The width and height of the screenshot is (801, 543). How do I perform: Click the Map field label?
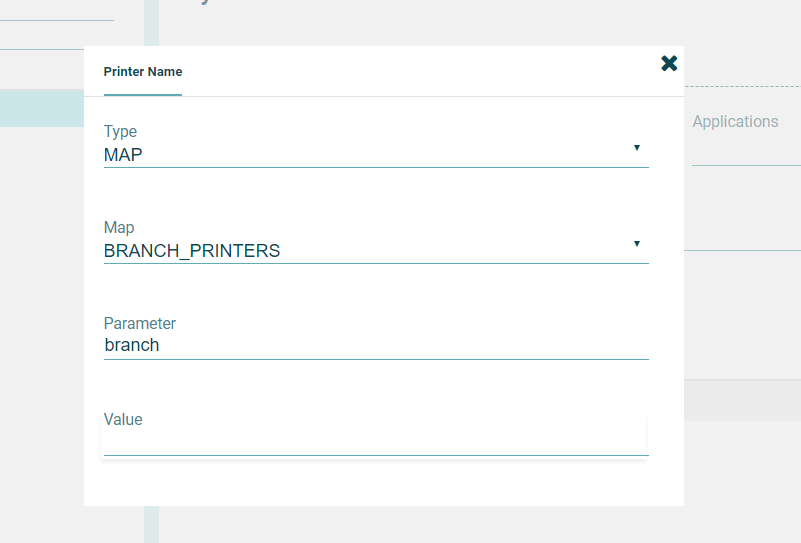pos(119,227)
